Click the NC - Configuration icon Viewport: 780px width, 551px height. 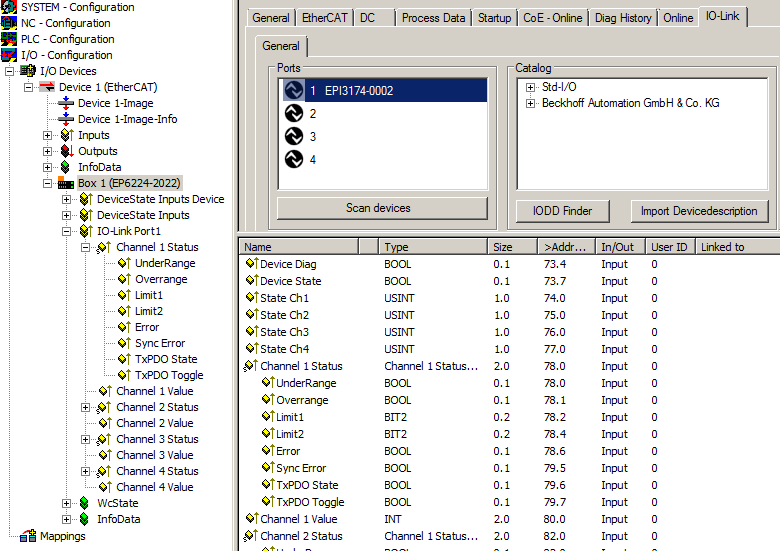click(8, 23)
